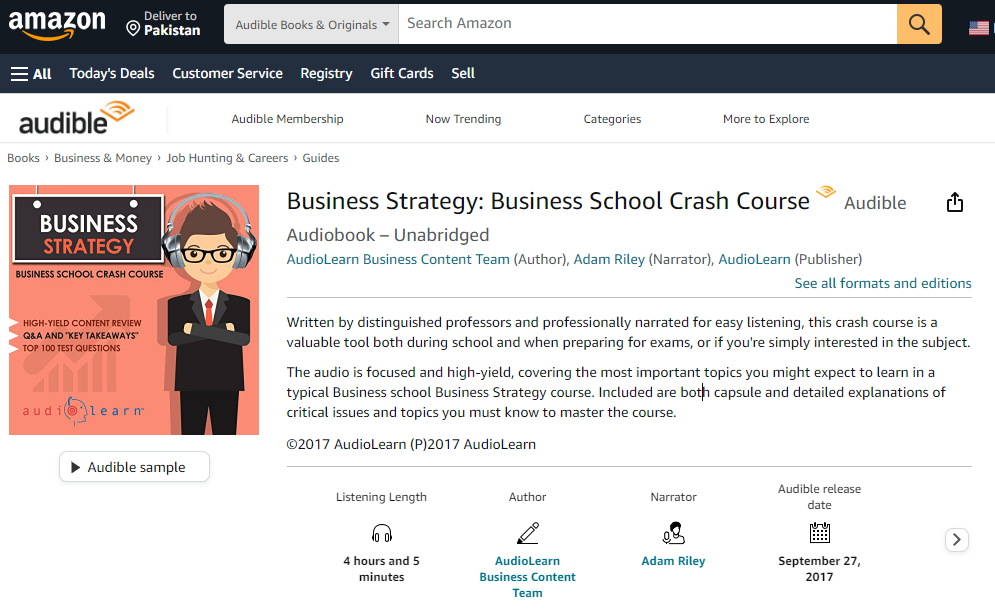Click the 'Audible release date' label
The image size is (995, 609).
819,497
